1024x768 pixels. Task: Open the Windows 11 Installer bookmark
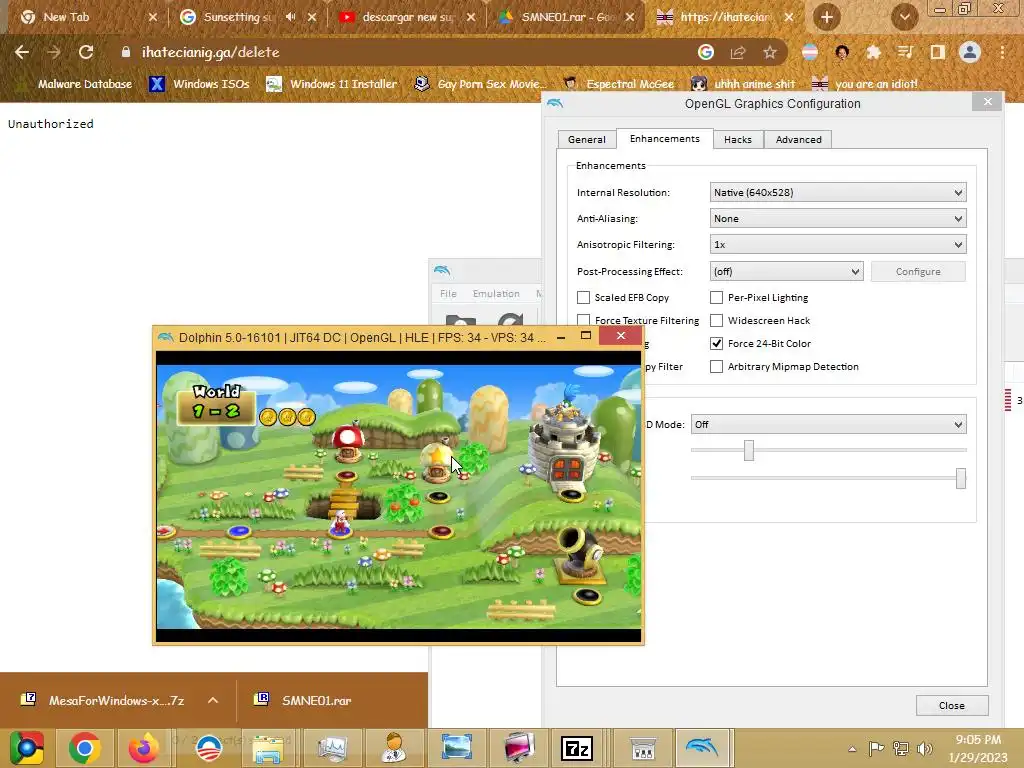pyautogui.click(x=332, y=84)
